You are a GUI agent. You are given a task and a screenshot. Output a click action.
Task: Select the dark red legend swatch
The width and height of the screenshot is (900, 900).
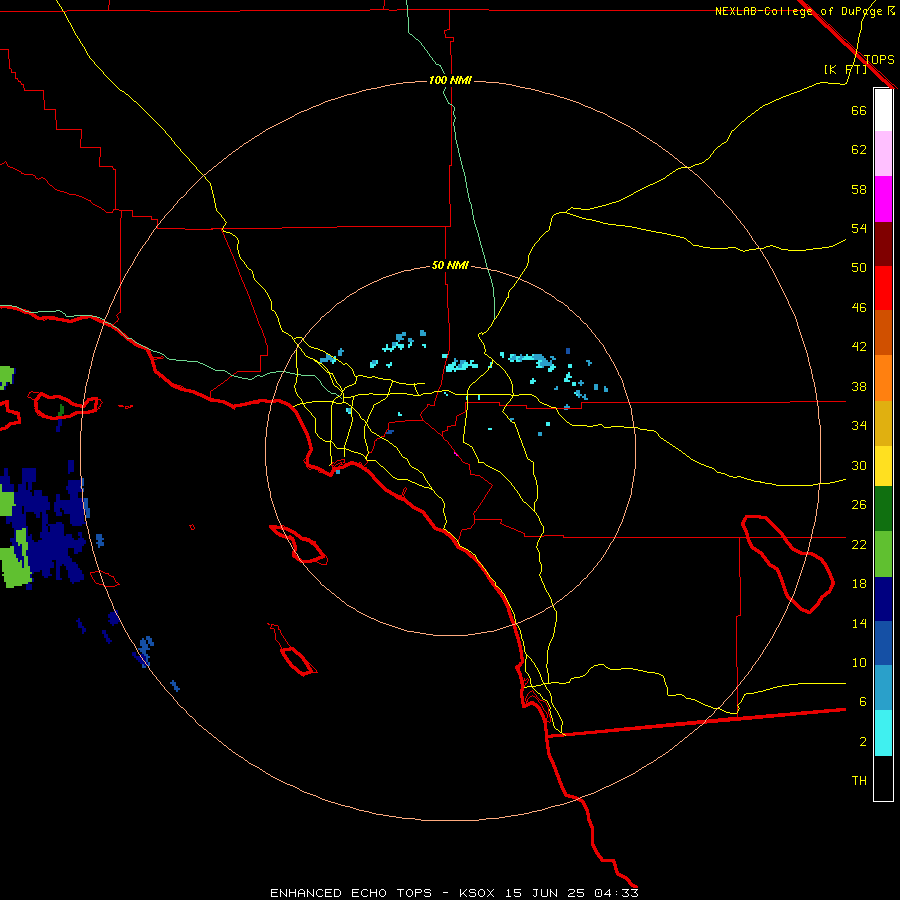pos(883,243)
